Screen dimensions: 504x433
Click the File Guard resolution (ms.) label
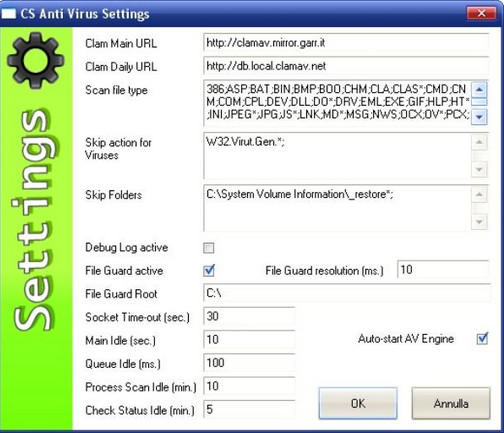324,271
